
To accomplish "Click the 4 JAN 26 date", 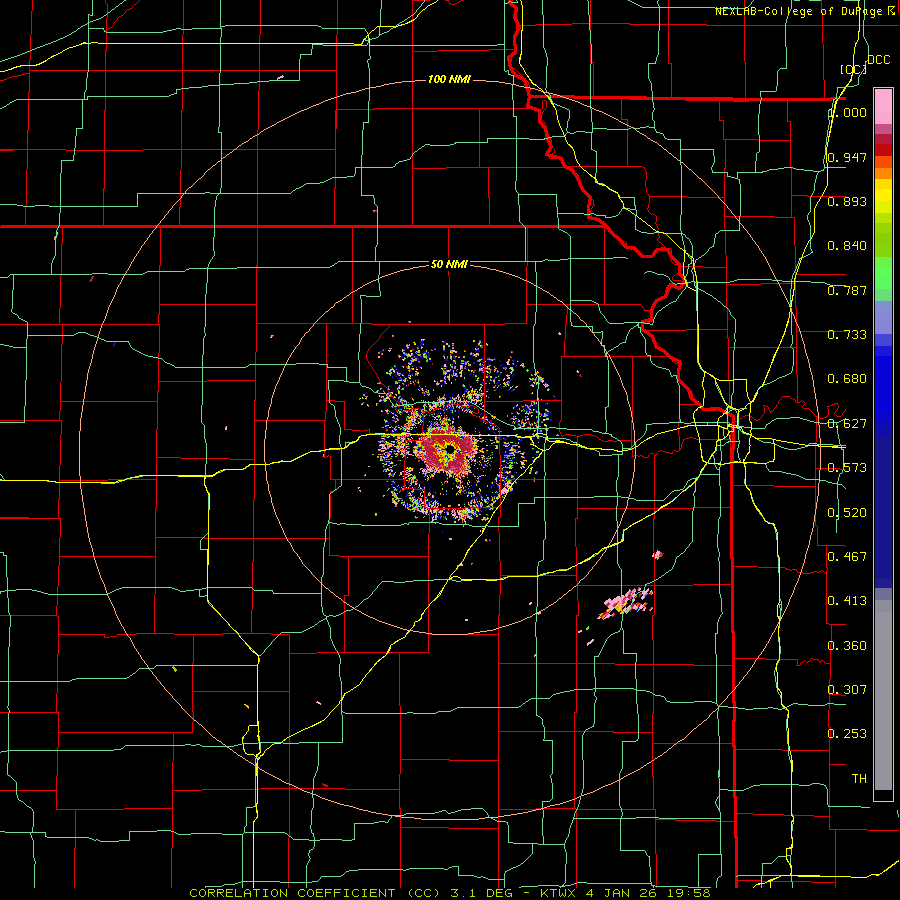I will tap(622, 893).
